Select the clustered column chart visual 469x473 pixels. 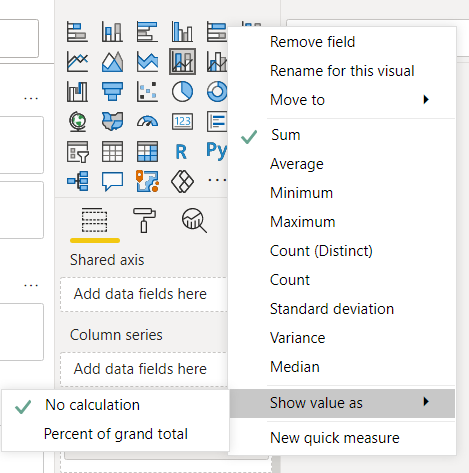(182, 32)
